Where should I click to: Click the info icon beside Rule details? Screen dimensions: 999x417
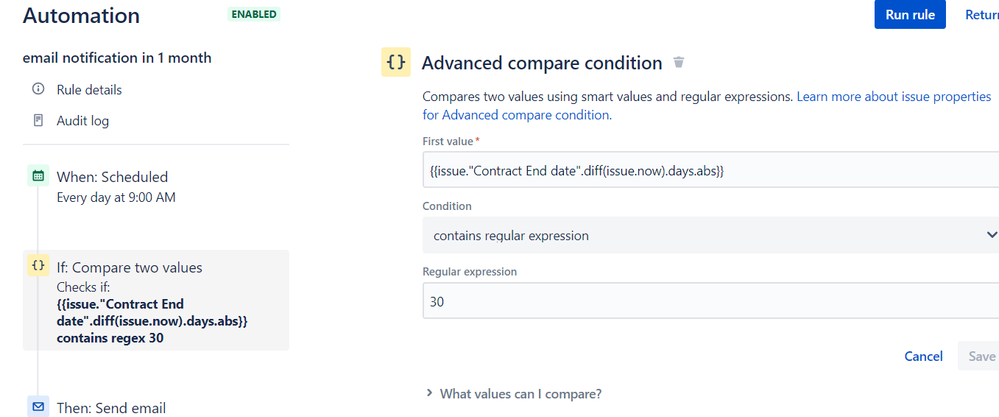(x=39, y=90)
